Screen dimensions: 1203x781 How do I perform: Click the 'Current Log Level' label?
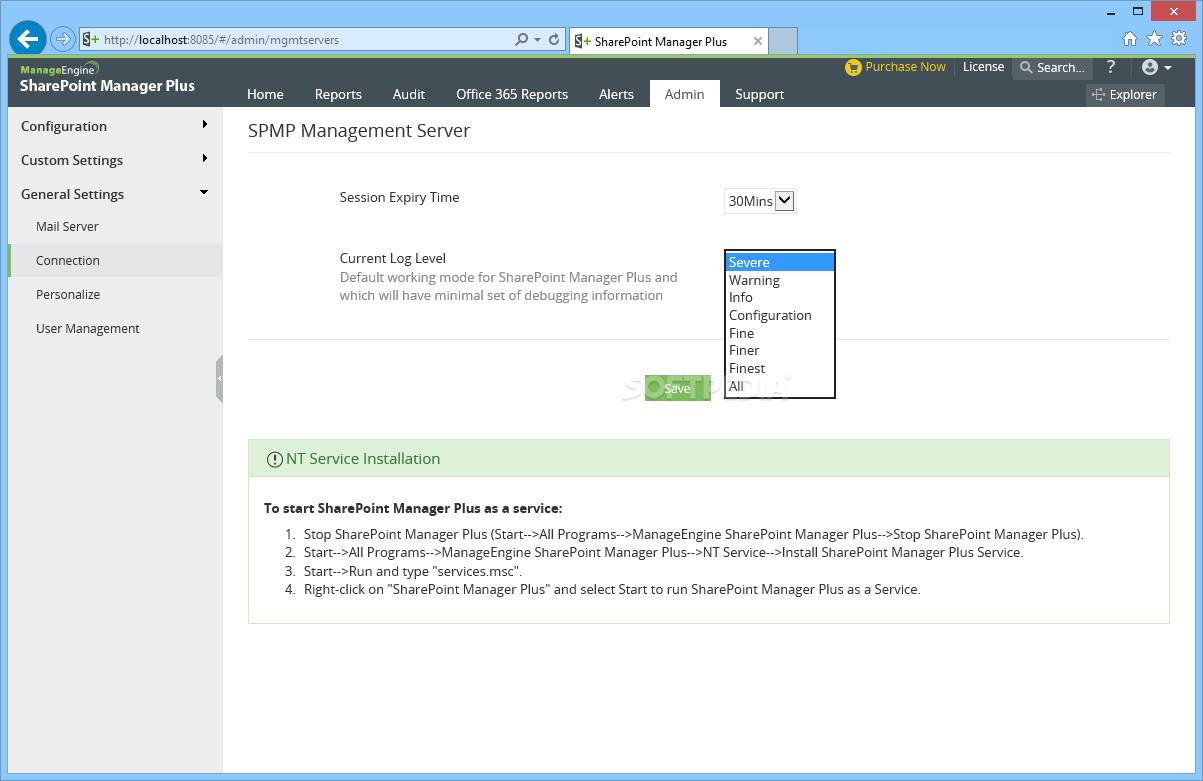tap(392, 258)
